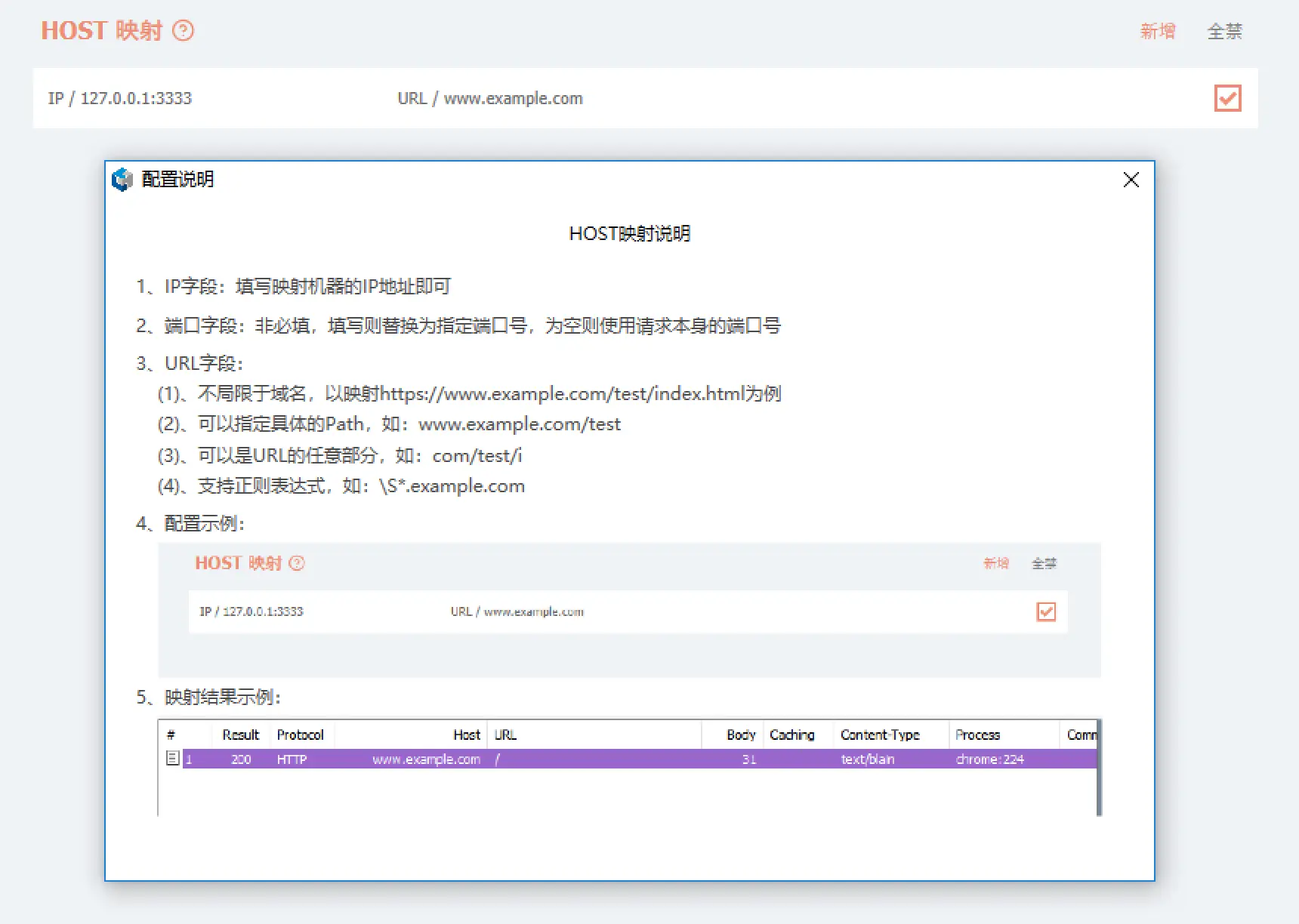Screen dimensions: 1299x924
Task: Toggle the checkbox in the example mapping row
Action: 1046,612
